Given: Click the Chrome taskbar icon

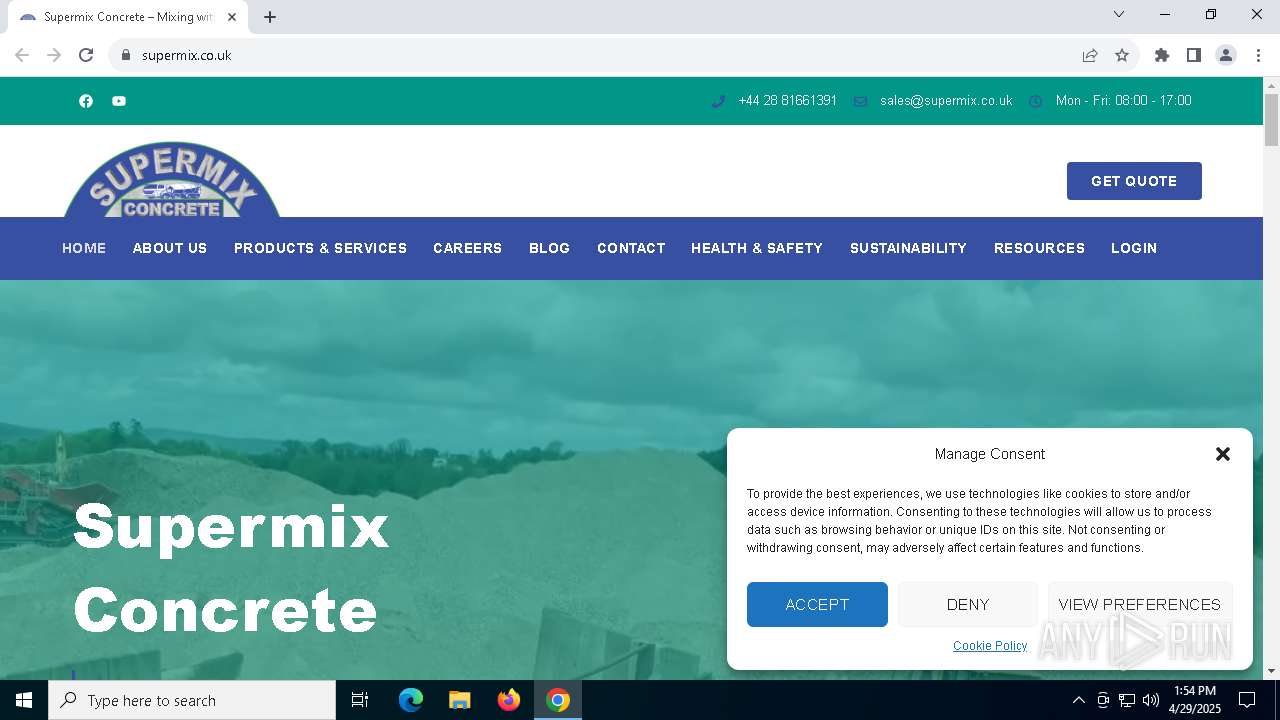Looking at the screenshot, I should pyautogui.click(x=558, y=700).
